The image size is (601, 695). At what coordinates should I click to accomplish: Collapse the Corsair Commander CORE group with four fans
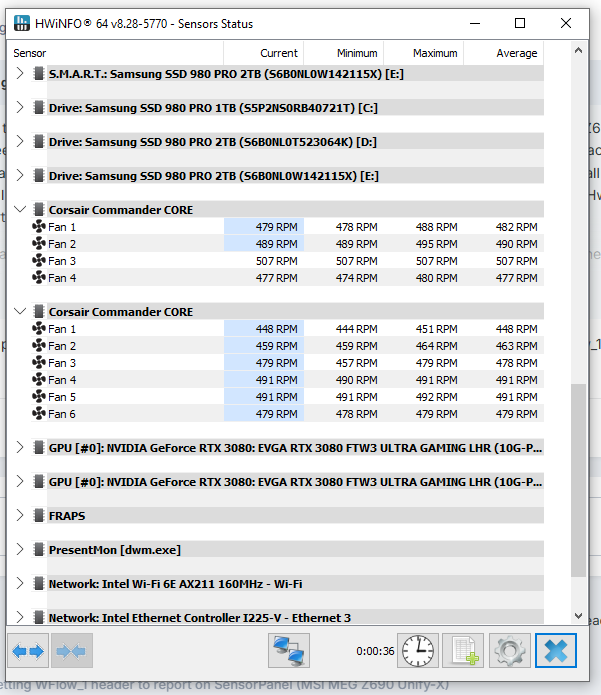pyautogui.click(x=20, y=209)
